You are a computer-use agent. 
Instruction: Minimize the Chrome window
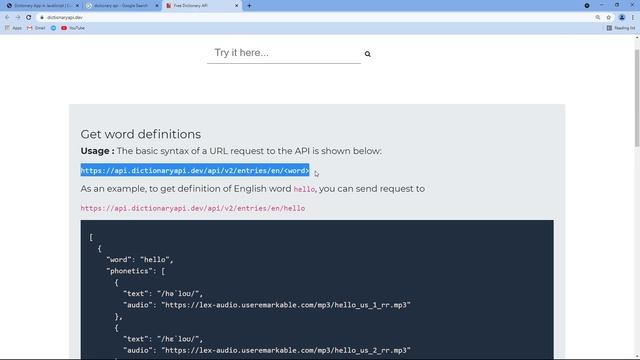pyautogui.click(x=602, y=5)
